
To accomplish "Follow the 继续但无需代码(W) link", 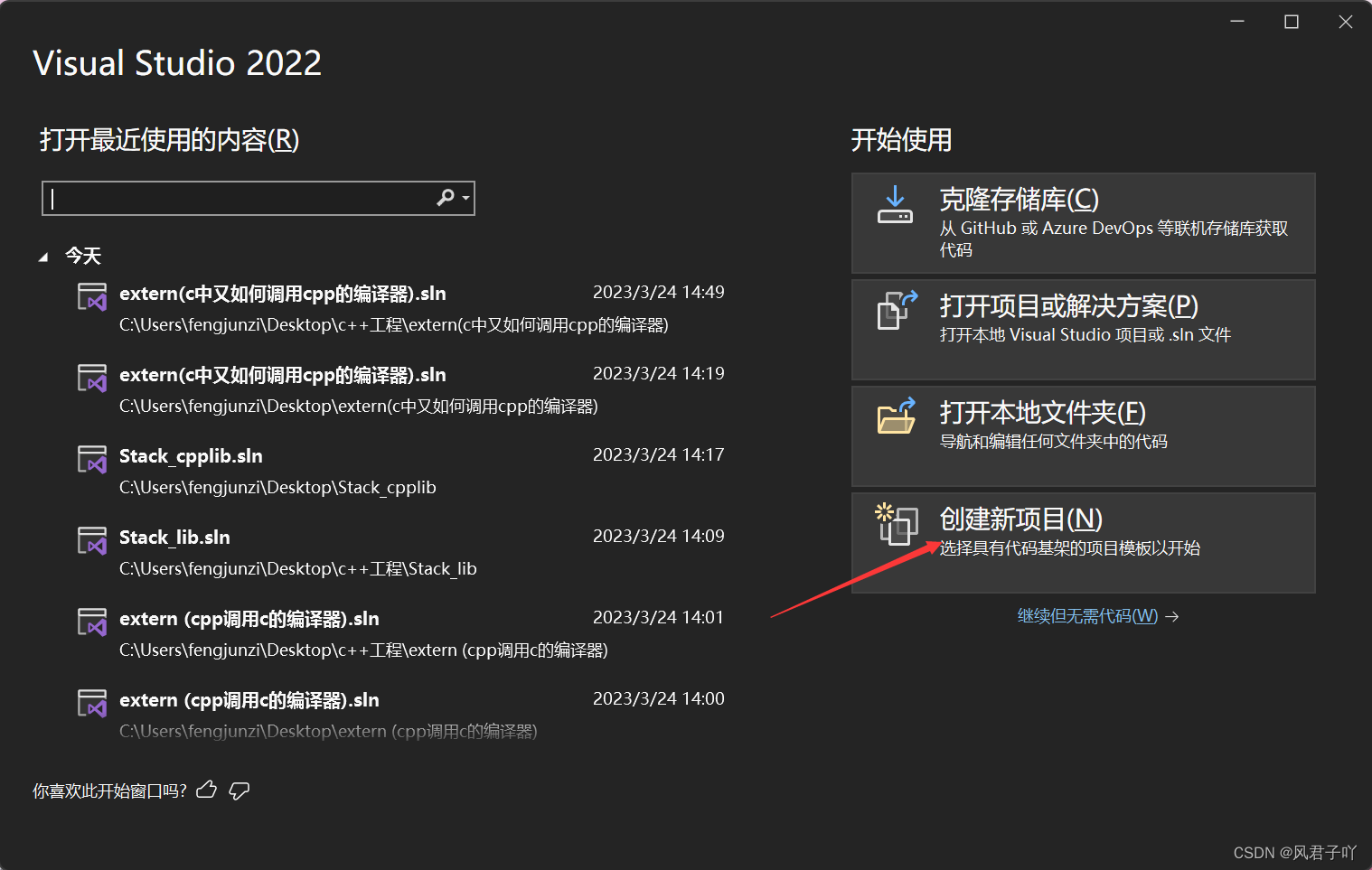I will pos(1087,616).
